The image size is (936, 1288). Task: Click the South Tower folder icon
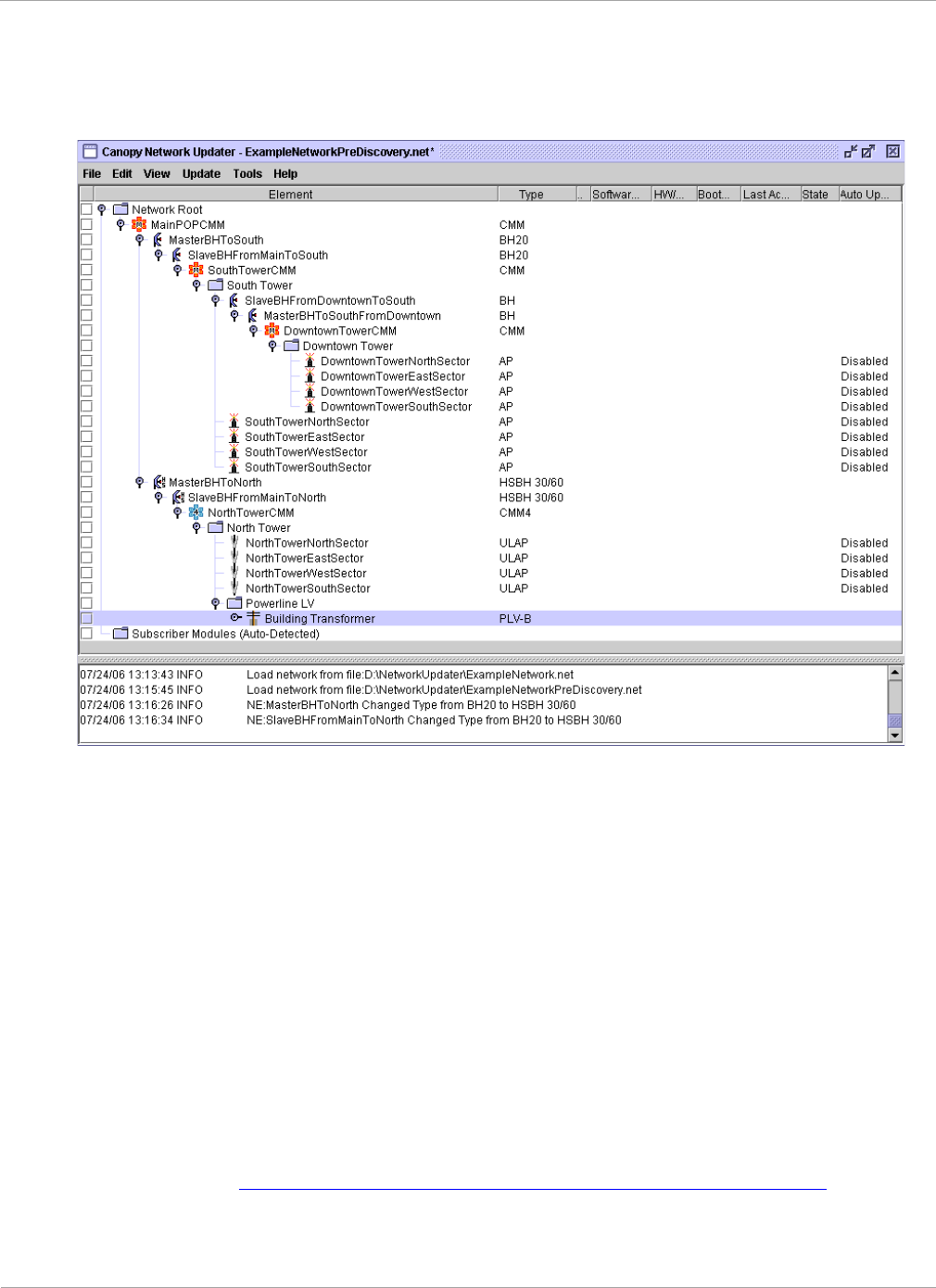click(x=216, y=285)
